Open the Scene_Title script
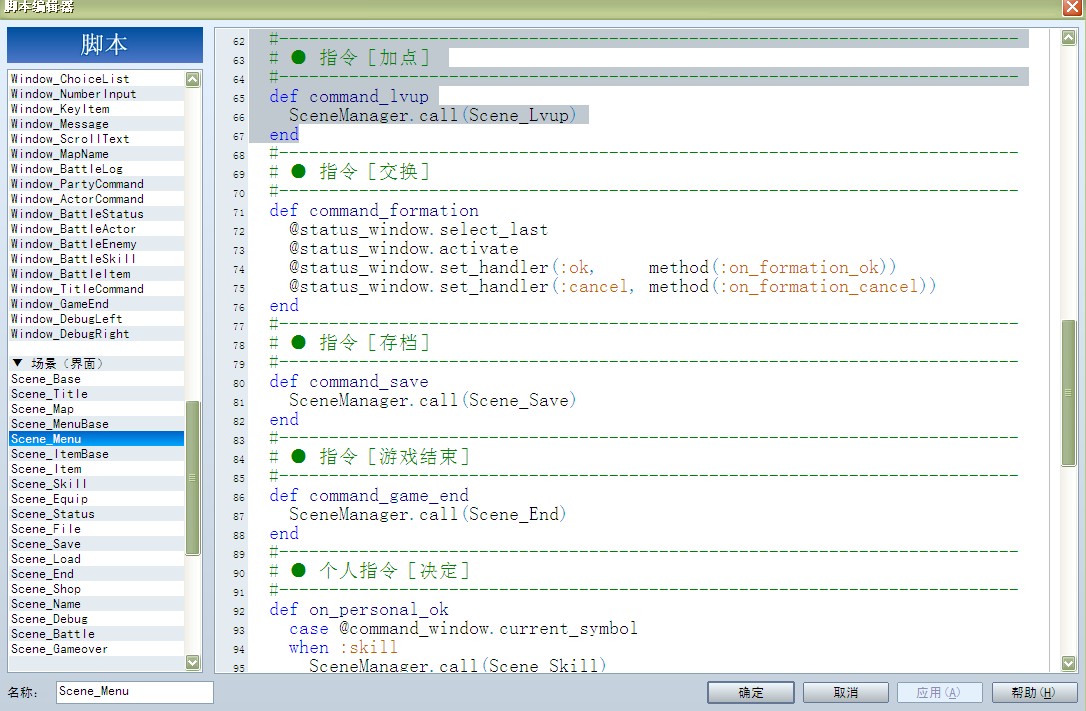1086x711 pixels. pyautogui.click(x=96, y=394)
